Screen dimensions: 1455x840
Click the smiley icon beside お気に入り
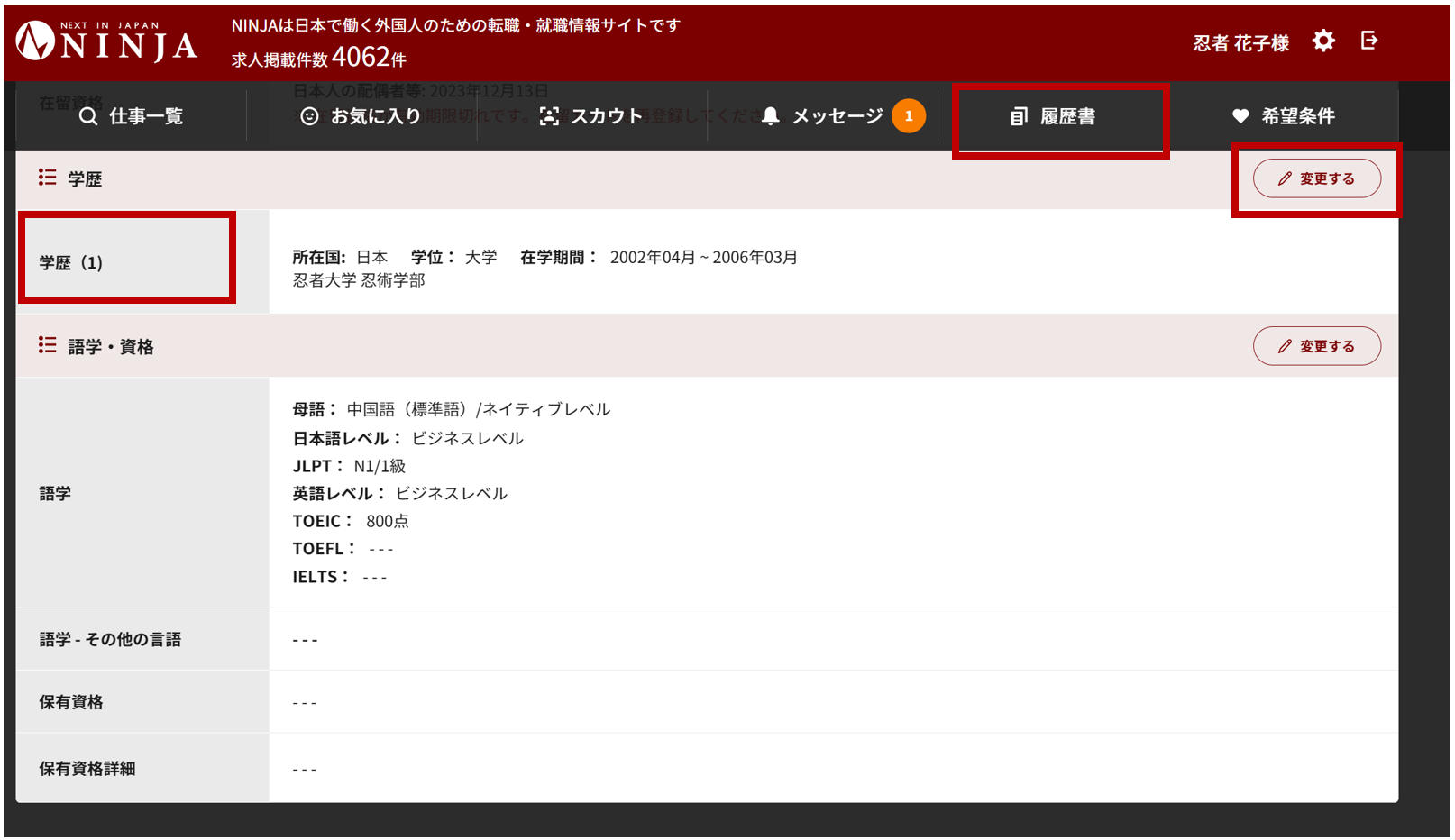309,116
